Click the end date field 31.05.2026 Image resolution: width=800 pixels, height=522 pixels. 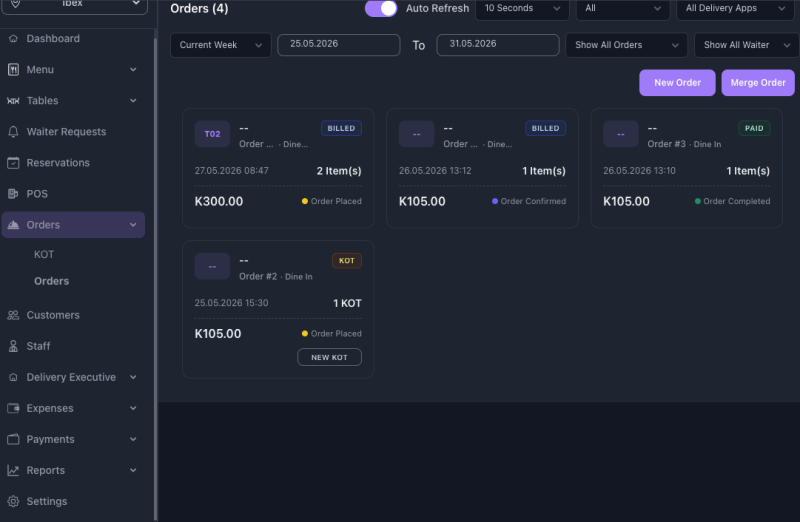click(x=497, y=45)
